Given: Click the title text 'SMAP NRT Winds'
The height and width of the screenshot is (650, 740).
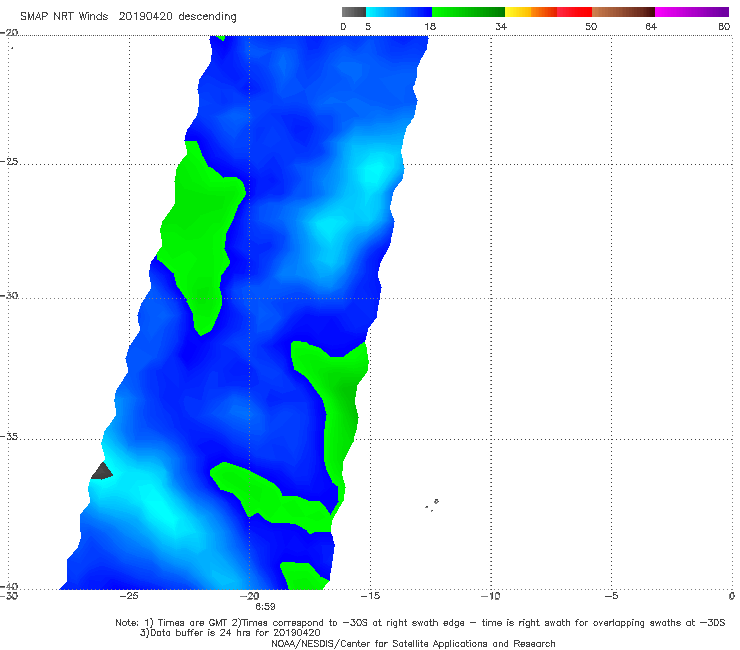Looking at the screenshot, I should coord(64,17).
